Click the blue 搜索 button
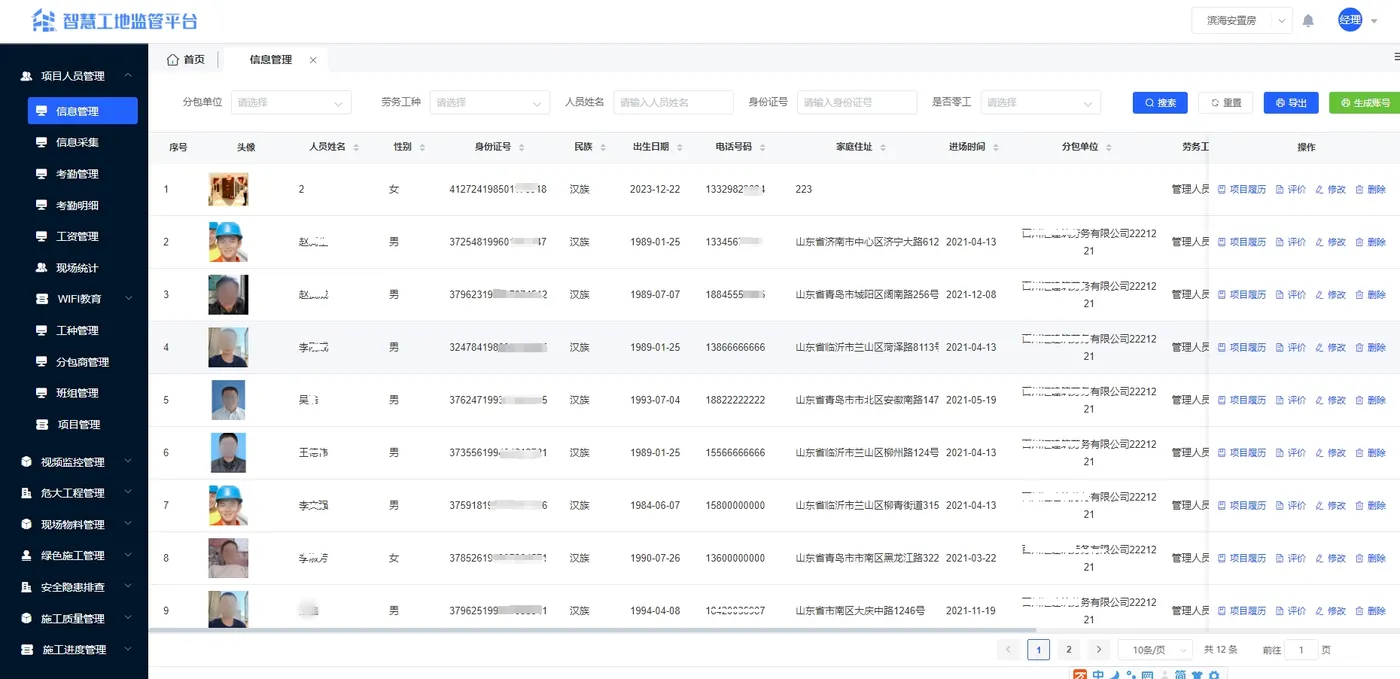This screenshot has height=679, width=1400. point(1160,102)
